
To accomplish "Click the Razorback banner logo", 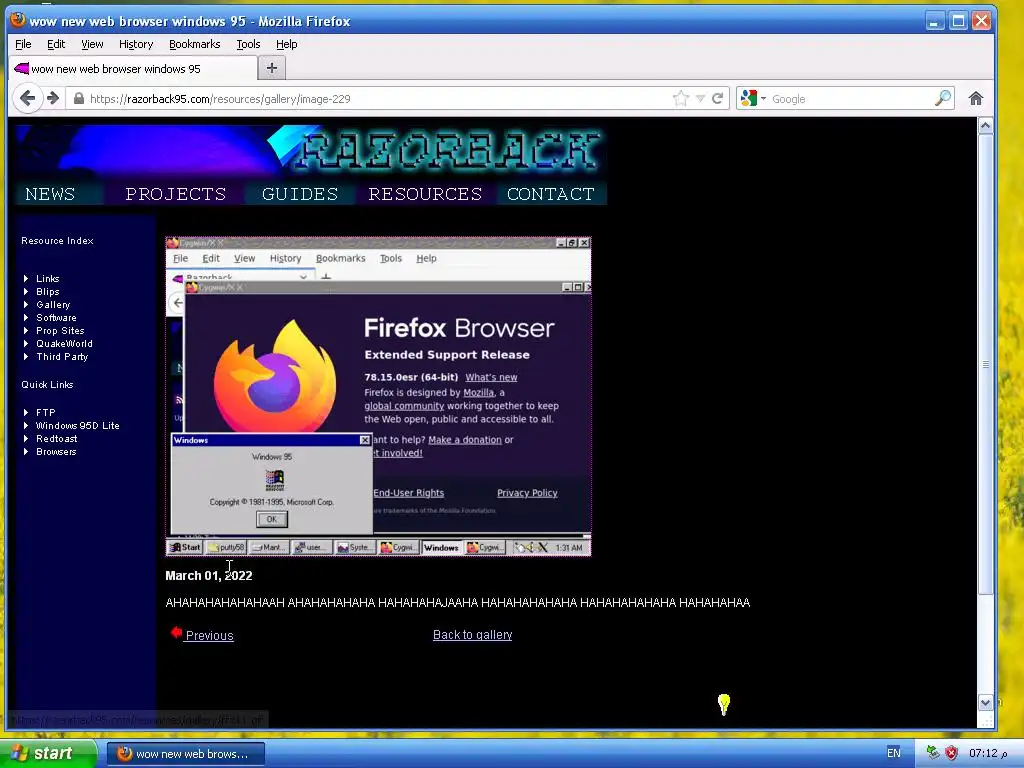I will 311,152.
